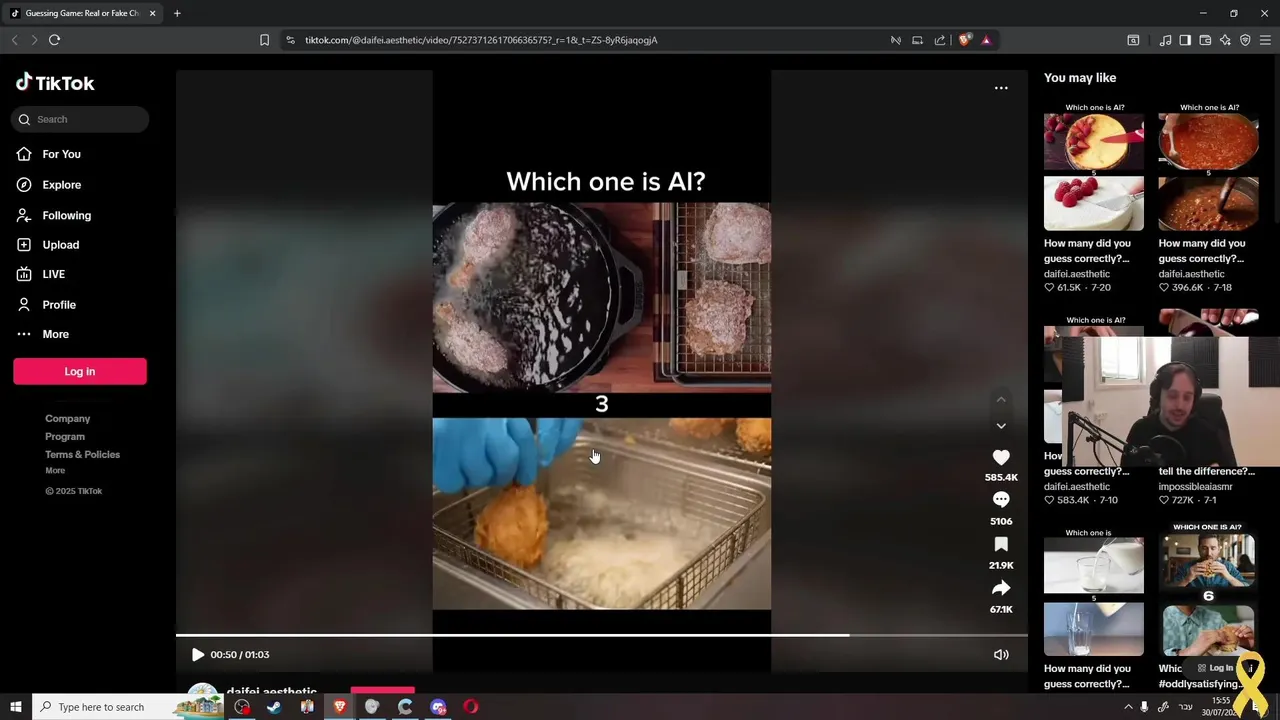Toggle the browser sidebar panel icon
1280x720 pixels.
[x=1185, y=40]
